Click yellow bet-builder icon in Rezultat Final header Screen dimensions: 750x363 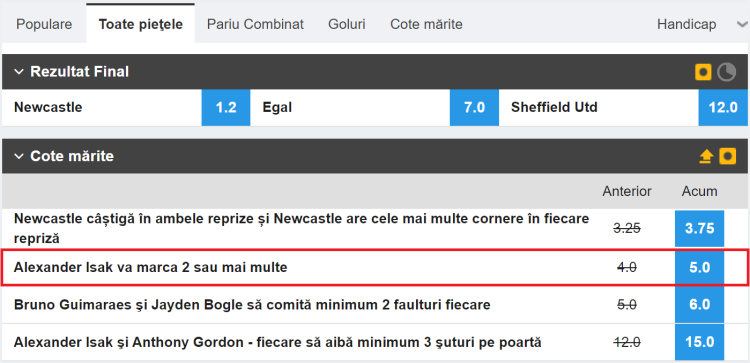[x=703, y=72]
